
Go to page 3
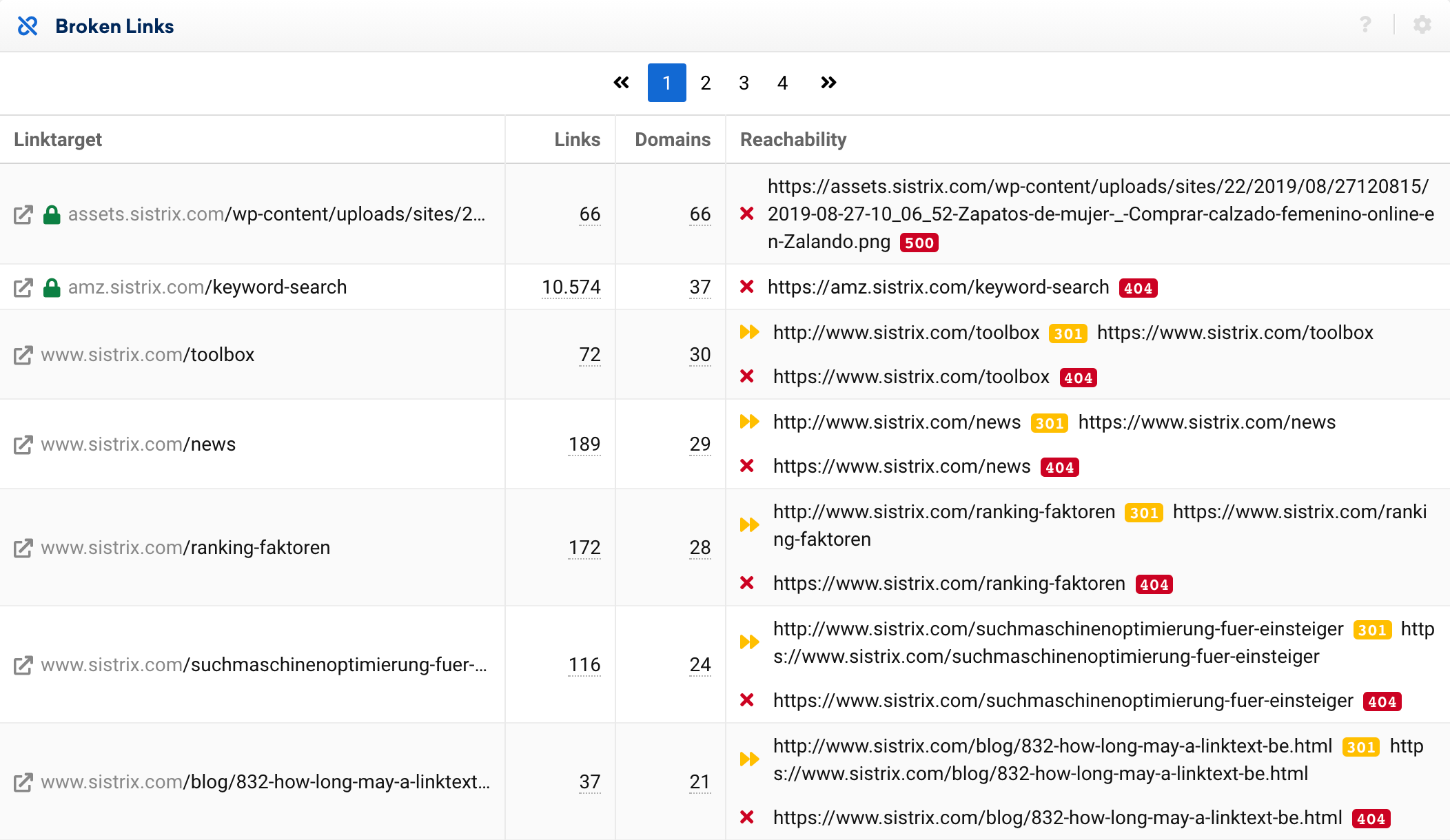tap(744, 83)
